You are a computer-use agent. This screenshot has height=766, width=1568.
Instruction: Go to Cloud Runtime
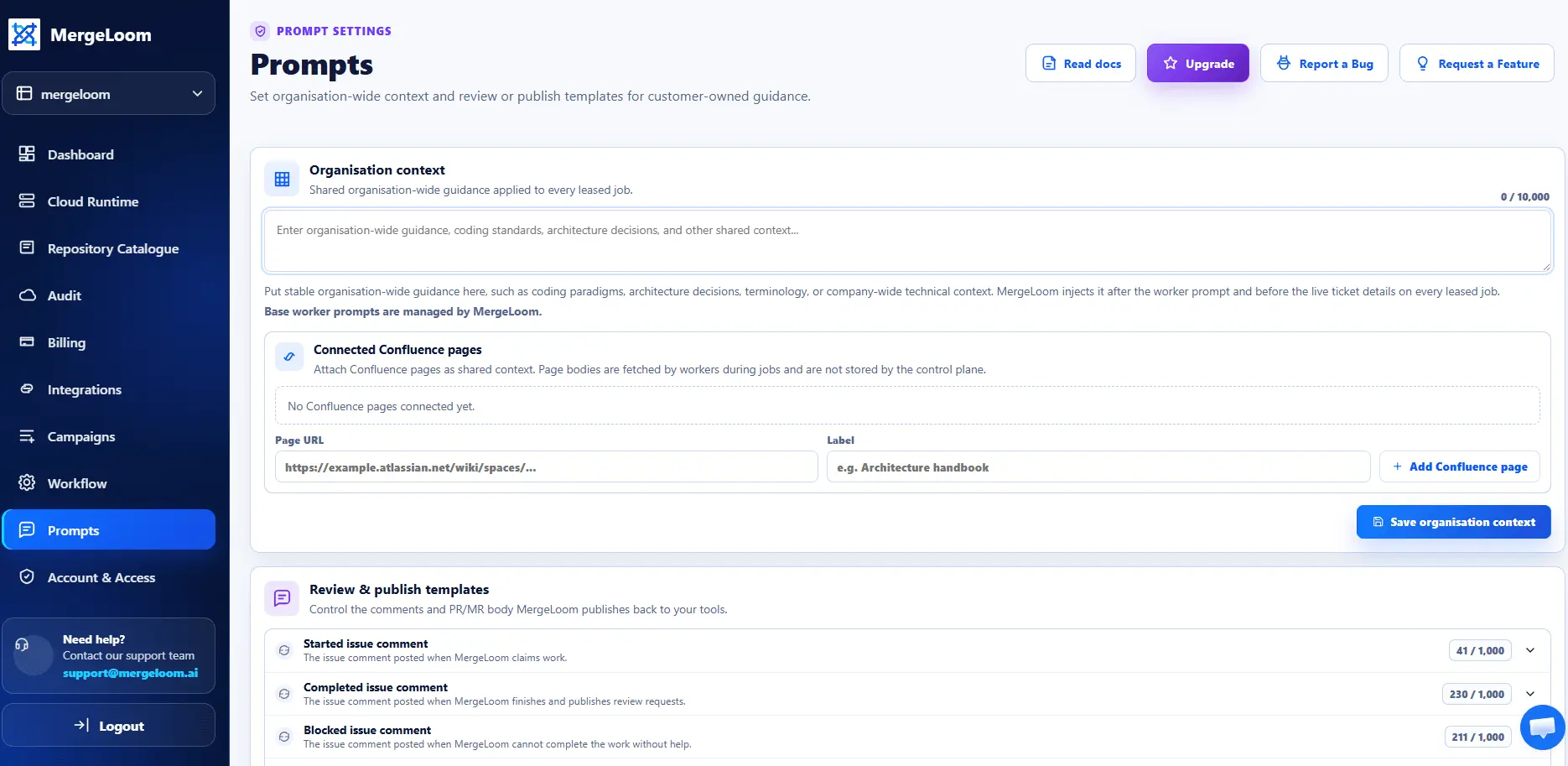[108, 201]
